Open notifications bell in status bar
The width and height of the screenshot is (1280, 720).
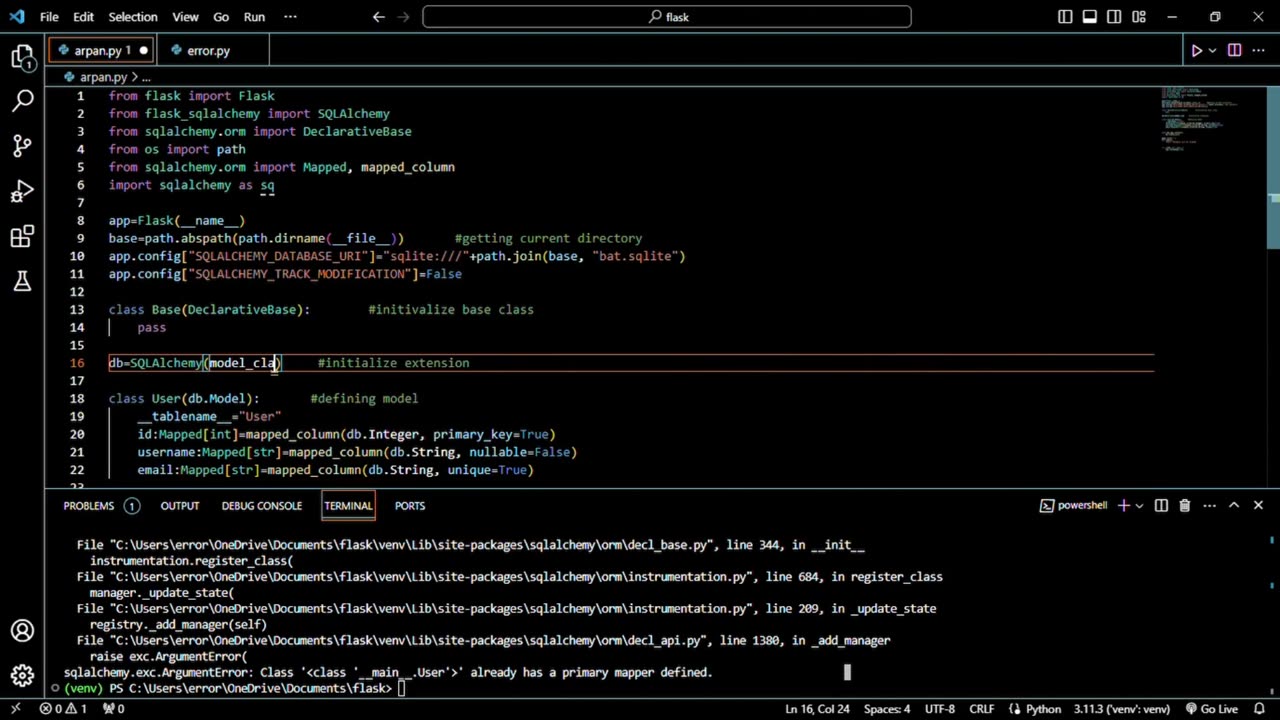coord(1259,709)
